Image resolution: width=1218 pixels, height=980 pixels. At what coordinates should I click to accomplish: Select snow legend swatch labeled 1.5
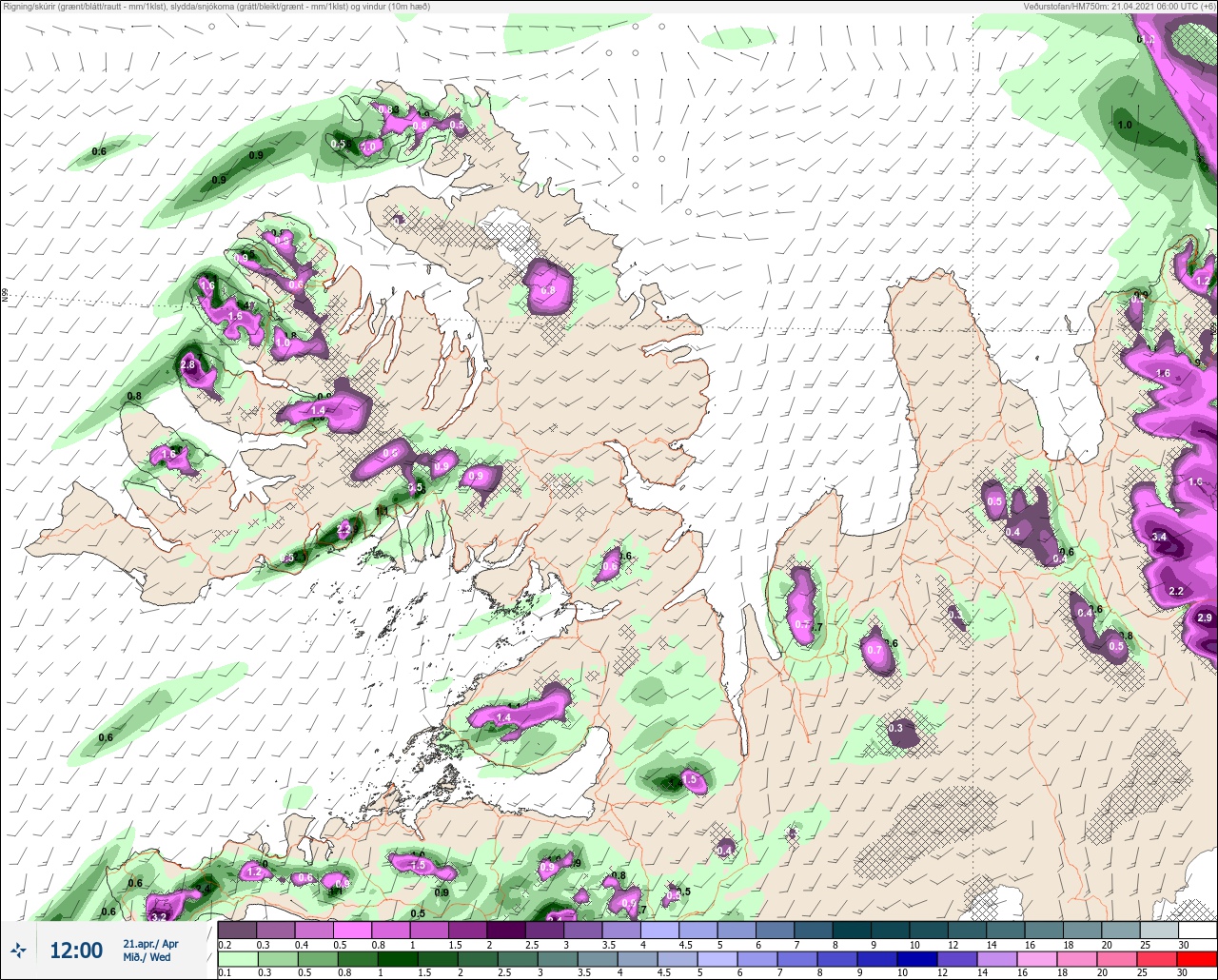pos(468,930)
